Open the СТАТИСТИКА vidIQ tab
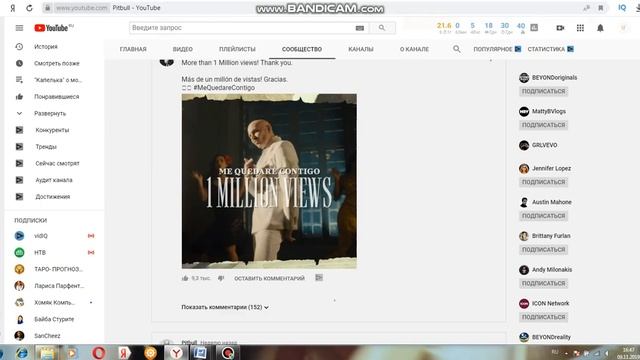The height and width of the screenshot is (360, 640). (x=551, y=49)
